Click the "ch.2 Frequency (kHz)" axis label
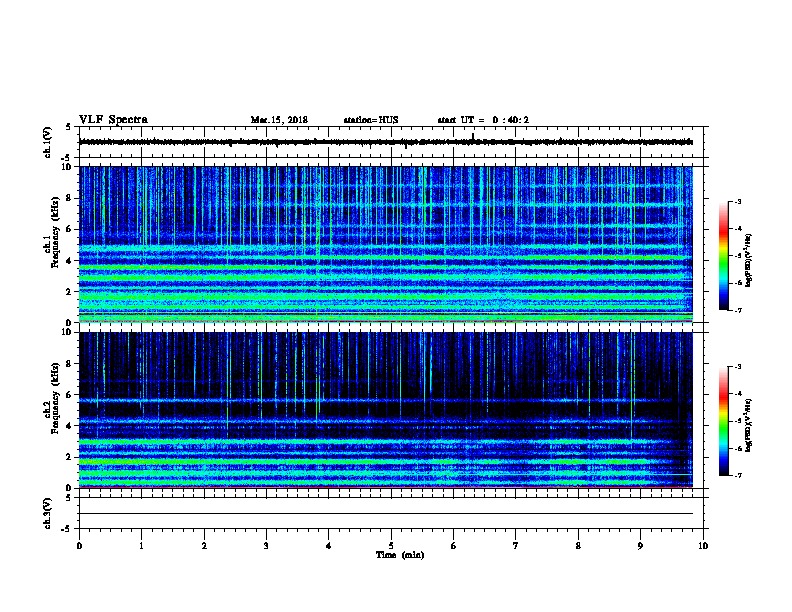 [x=51, y=398]
